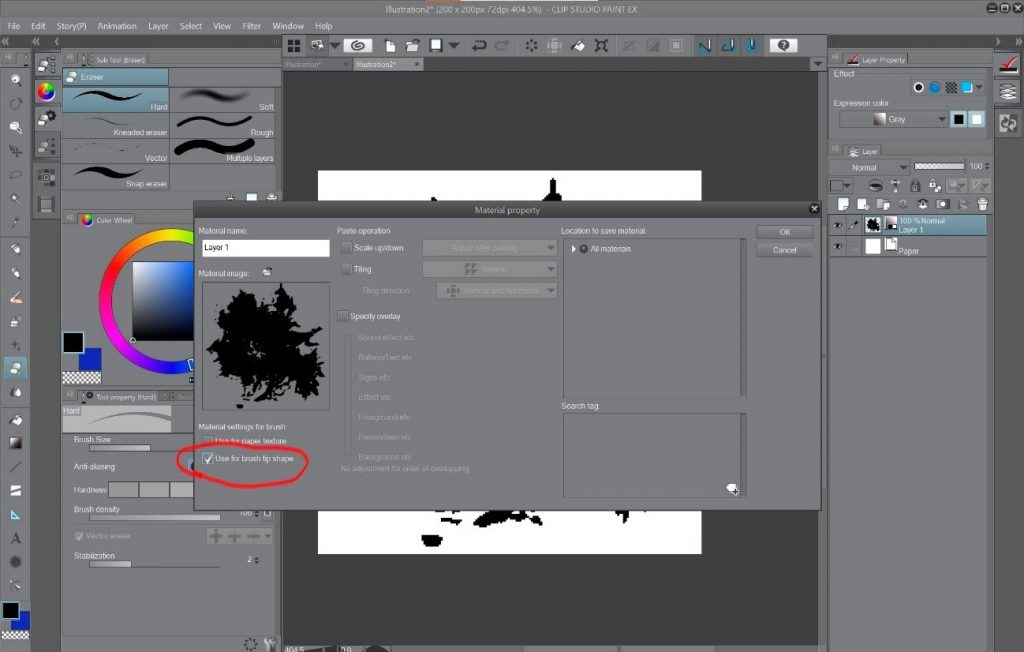Click the Add search tag icon

(732, 489)
